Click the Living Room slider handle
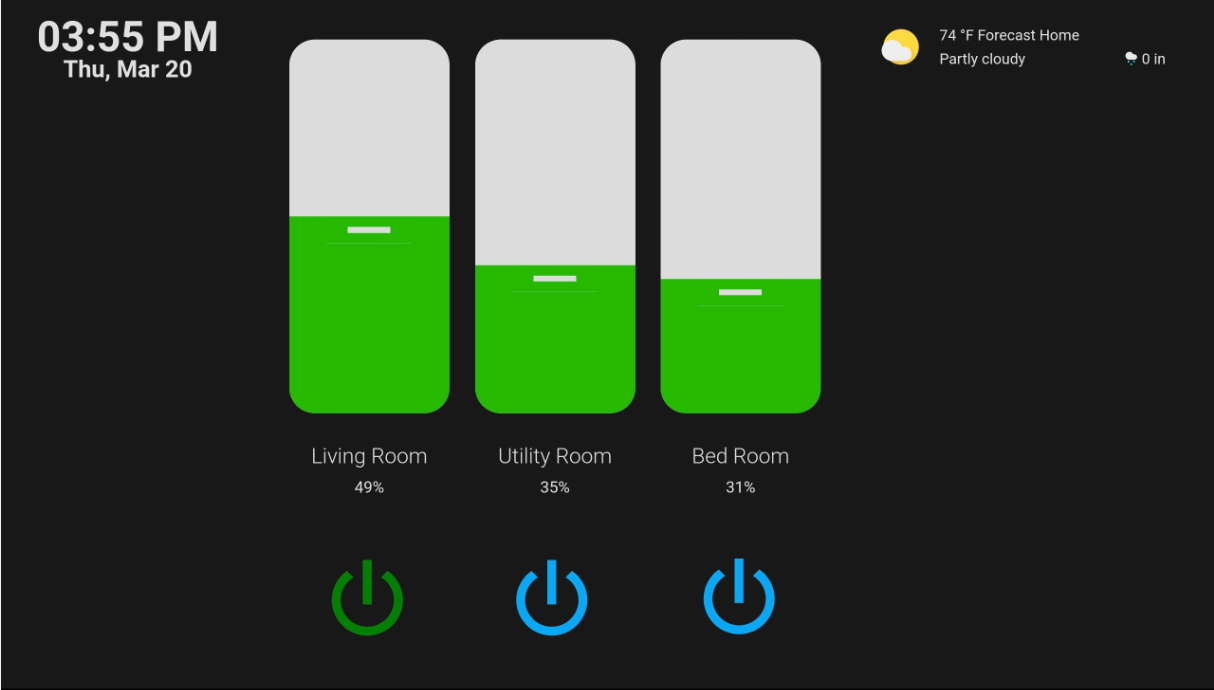Image resolution: width=1214 pixels, height=690 pixels. tap(369, 230)
